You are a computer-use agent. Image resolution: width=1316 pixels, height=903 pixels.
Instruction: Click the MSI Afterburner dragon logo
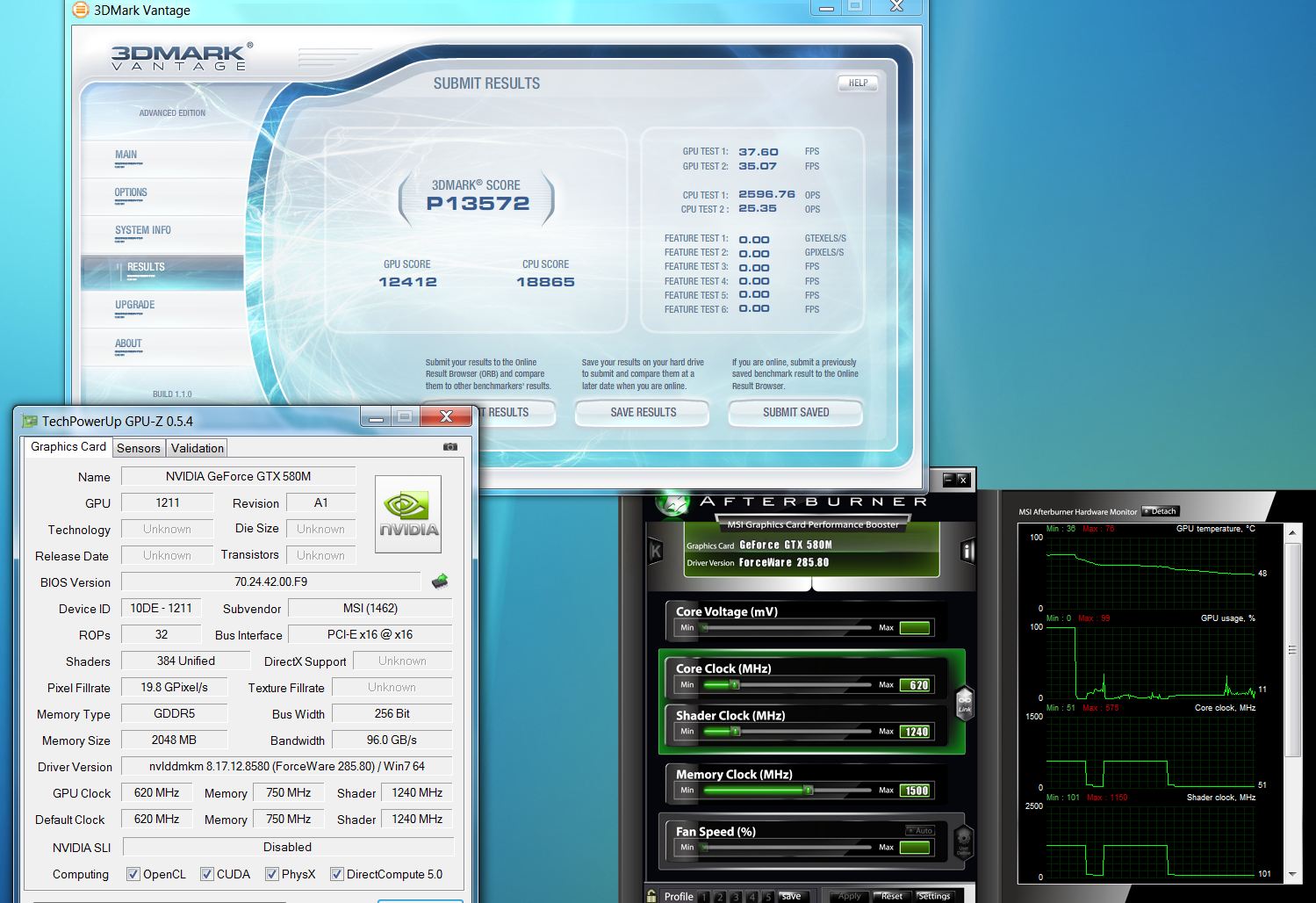pyautogui.click(x=672, y=502)
